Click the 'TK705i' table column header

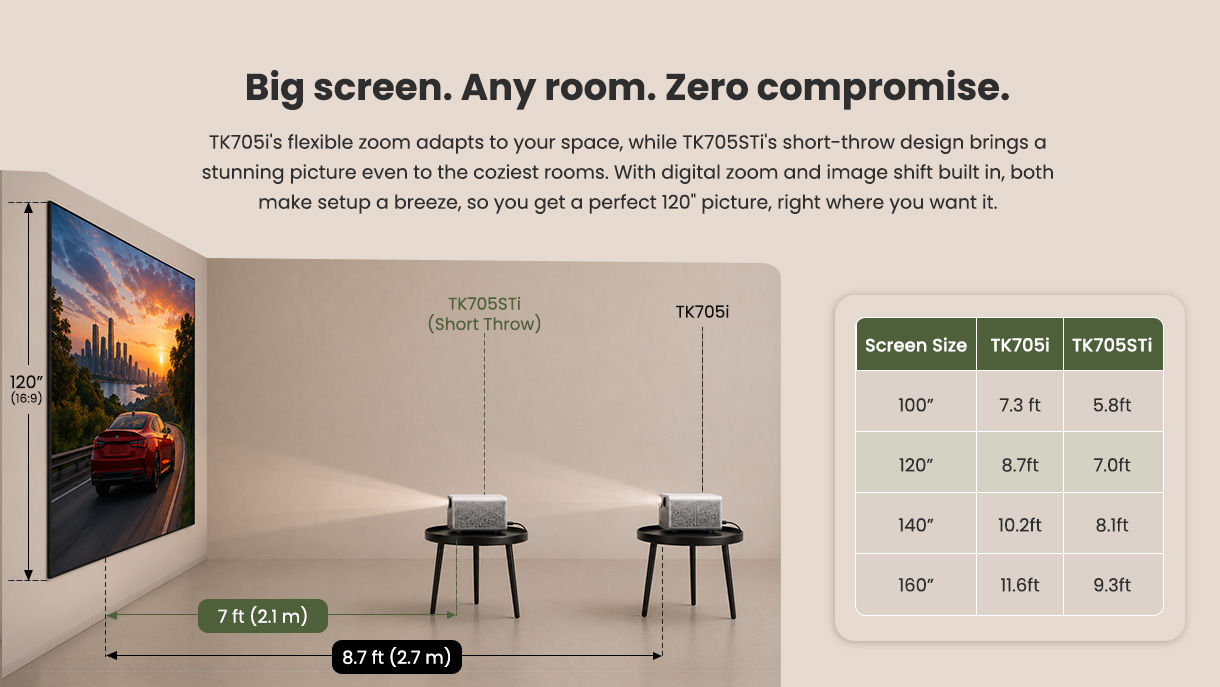tap(1020, 345)
